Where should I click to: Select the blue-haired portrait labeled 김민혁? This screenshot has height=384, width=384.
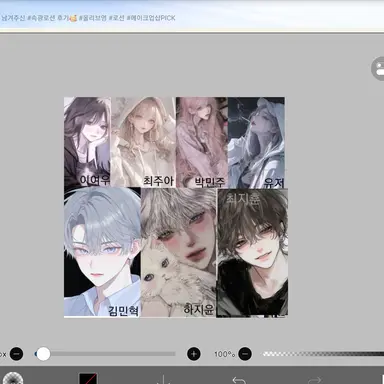pos(102,252)
